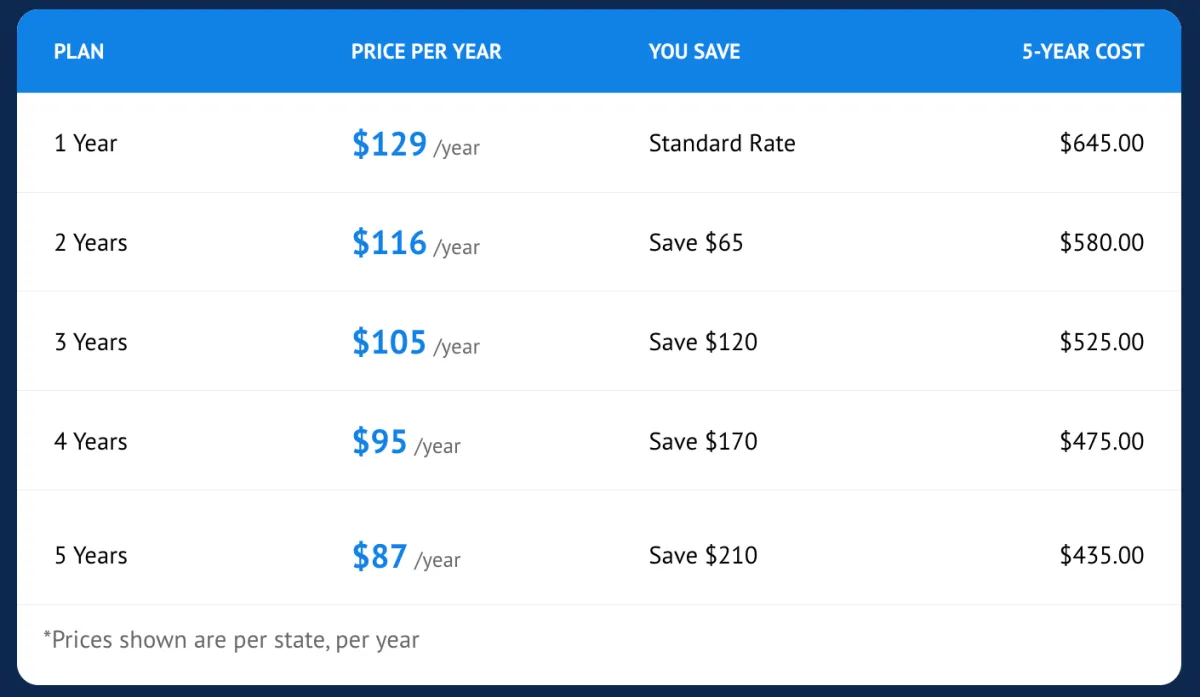
Task: Click the Standard Rate text
Action: [722, 144]
